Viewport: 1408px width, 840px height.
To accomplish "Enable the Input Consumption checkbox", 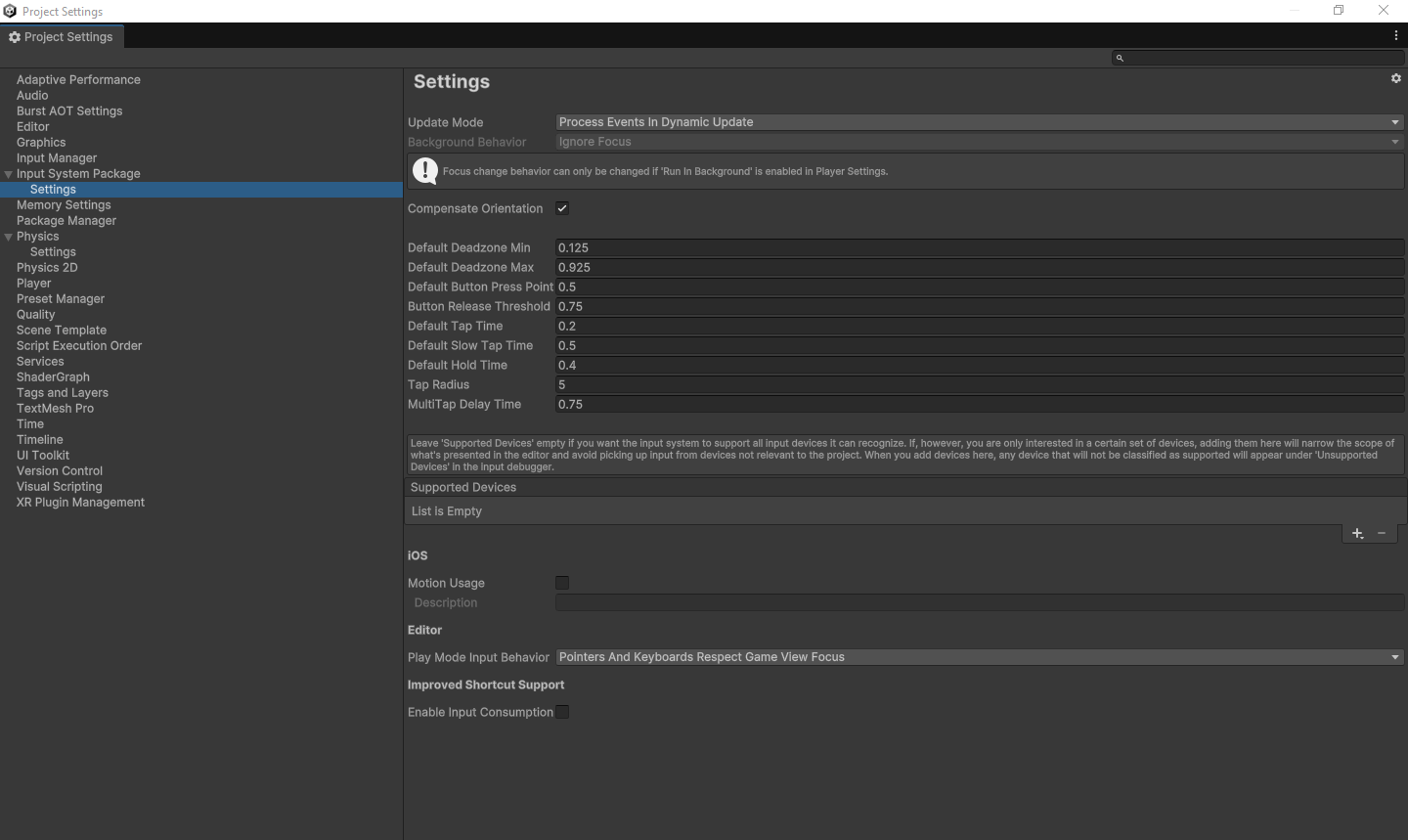I will point(562,712).
